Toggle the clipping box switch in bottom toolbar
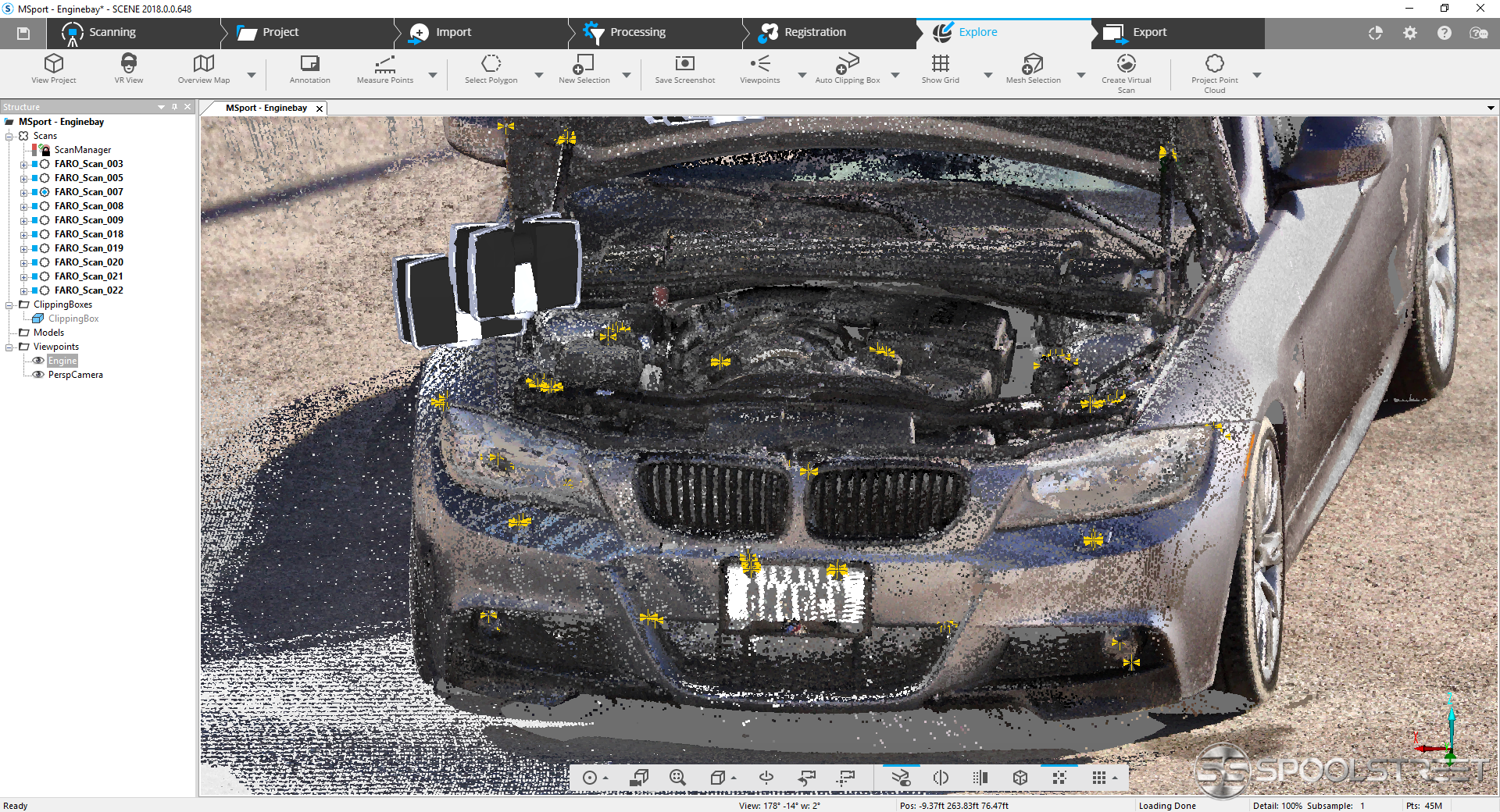 [901, 778]
